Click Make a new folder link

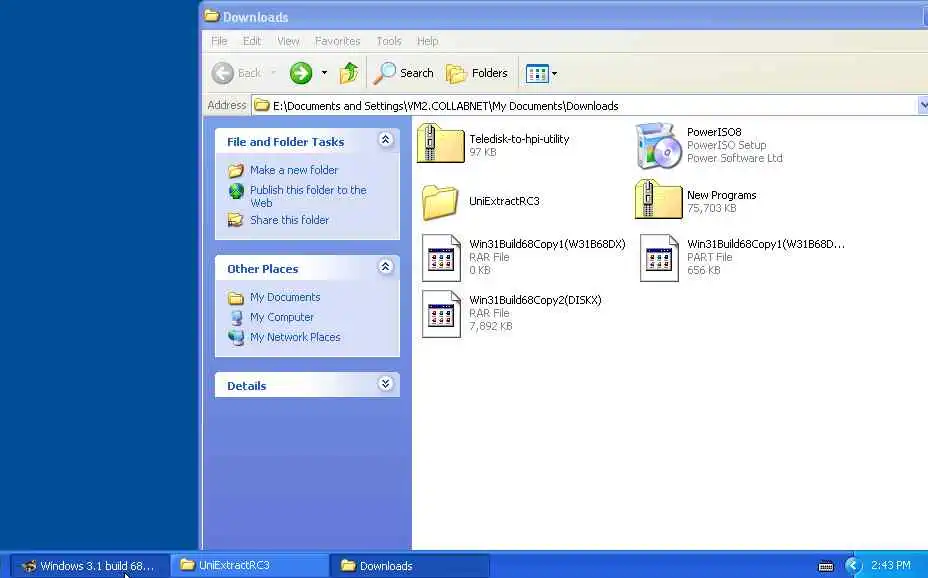coord(294,170)
